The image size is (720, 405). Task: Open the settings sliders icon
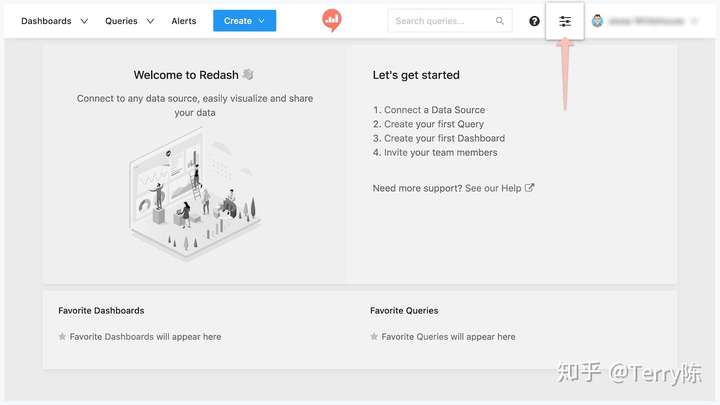tap(565, 21)
